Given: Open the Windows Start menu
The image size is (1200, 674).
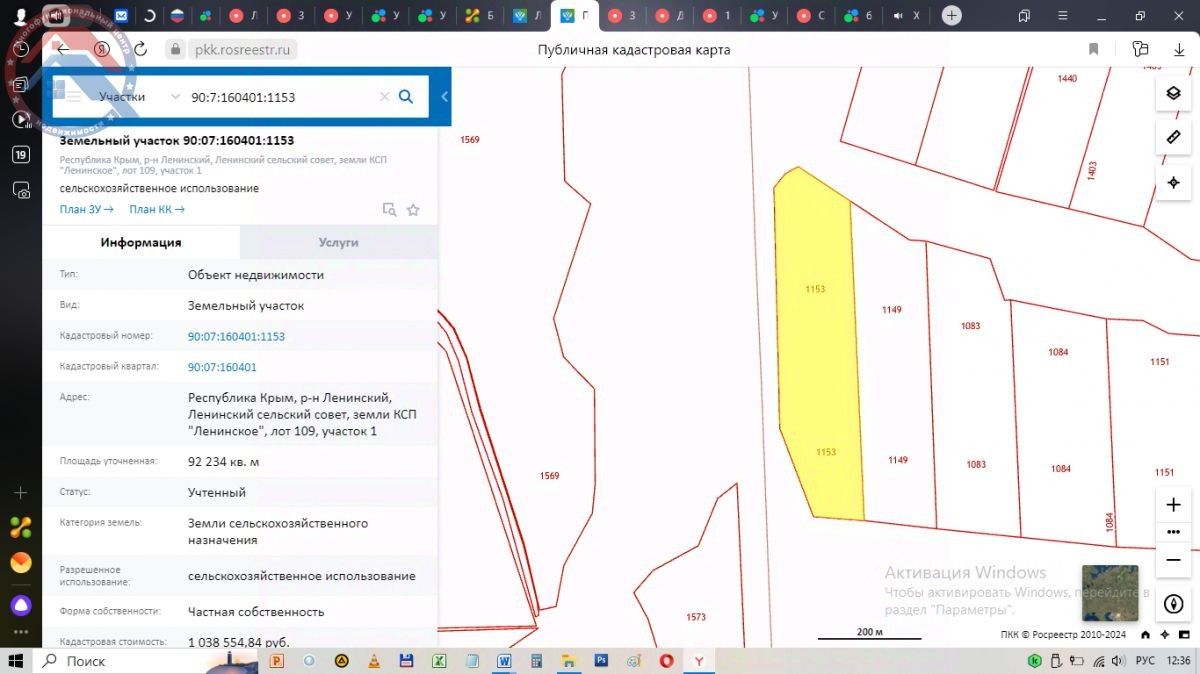Looking at the screenshot, I should [x=16, y=661].
